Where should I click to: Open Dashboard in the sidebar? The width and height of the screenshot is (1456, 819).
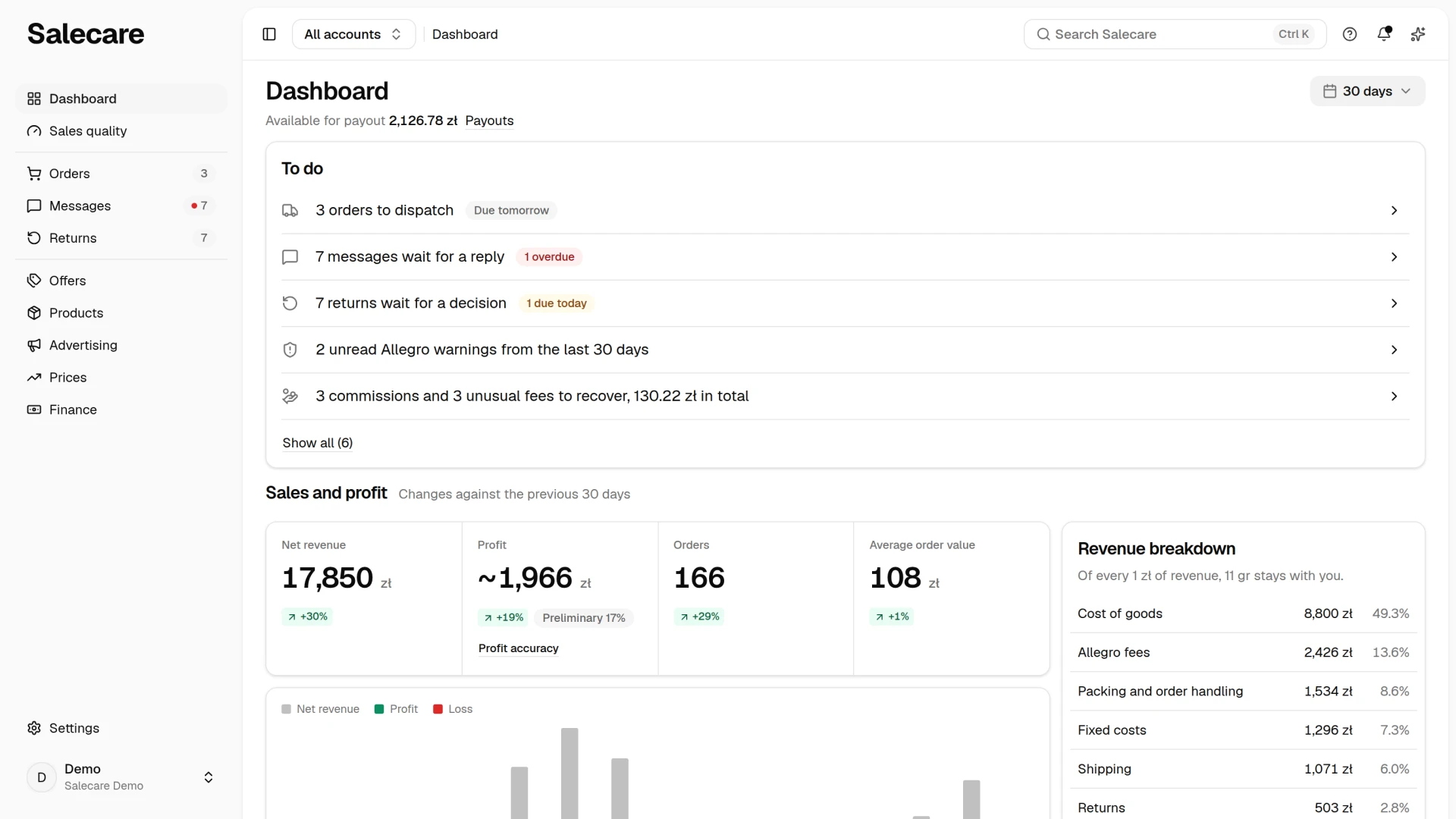pos(121,99)
